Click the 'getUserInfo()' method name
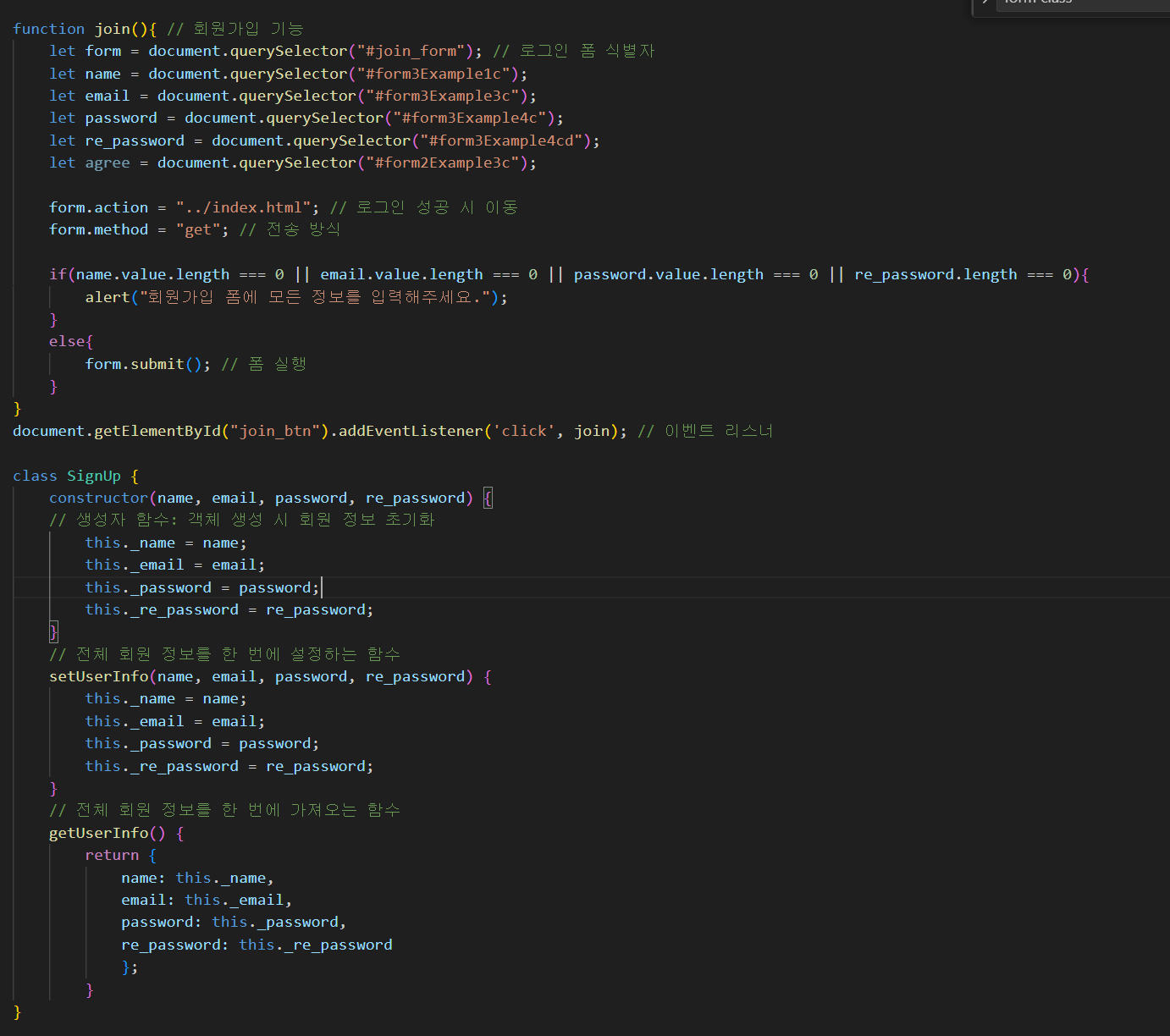Image resolution: width=1170 pixels, height=1036 pixels. coord(108,833)
